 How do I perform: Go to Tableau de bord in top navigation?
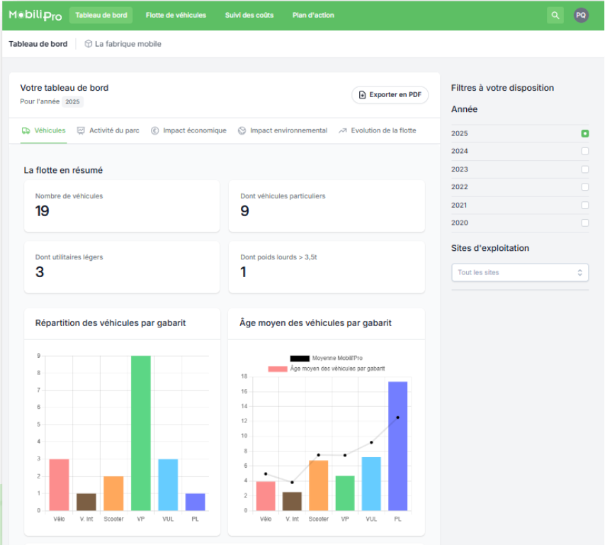coord(101,15)
